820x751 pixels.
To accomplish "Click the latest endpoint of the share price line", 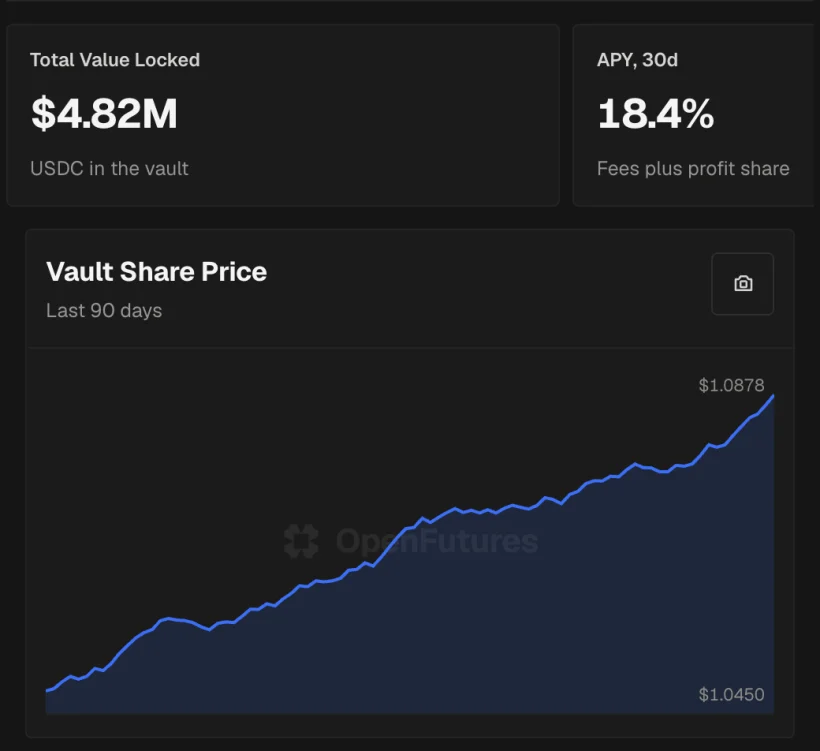I will click(773, 396).
